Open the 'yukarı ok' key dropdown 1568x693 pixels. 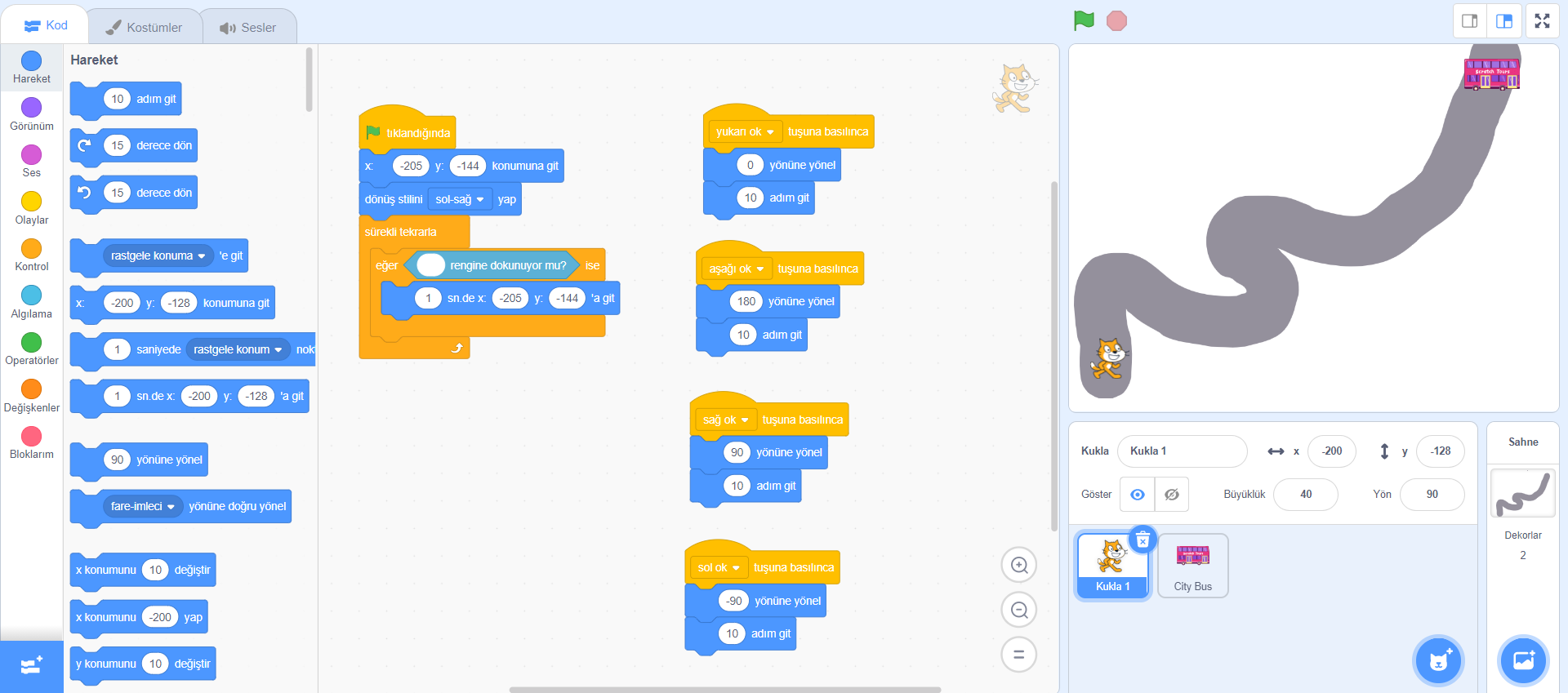tap(746, 131)
